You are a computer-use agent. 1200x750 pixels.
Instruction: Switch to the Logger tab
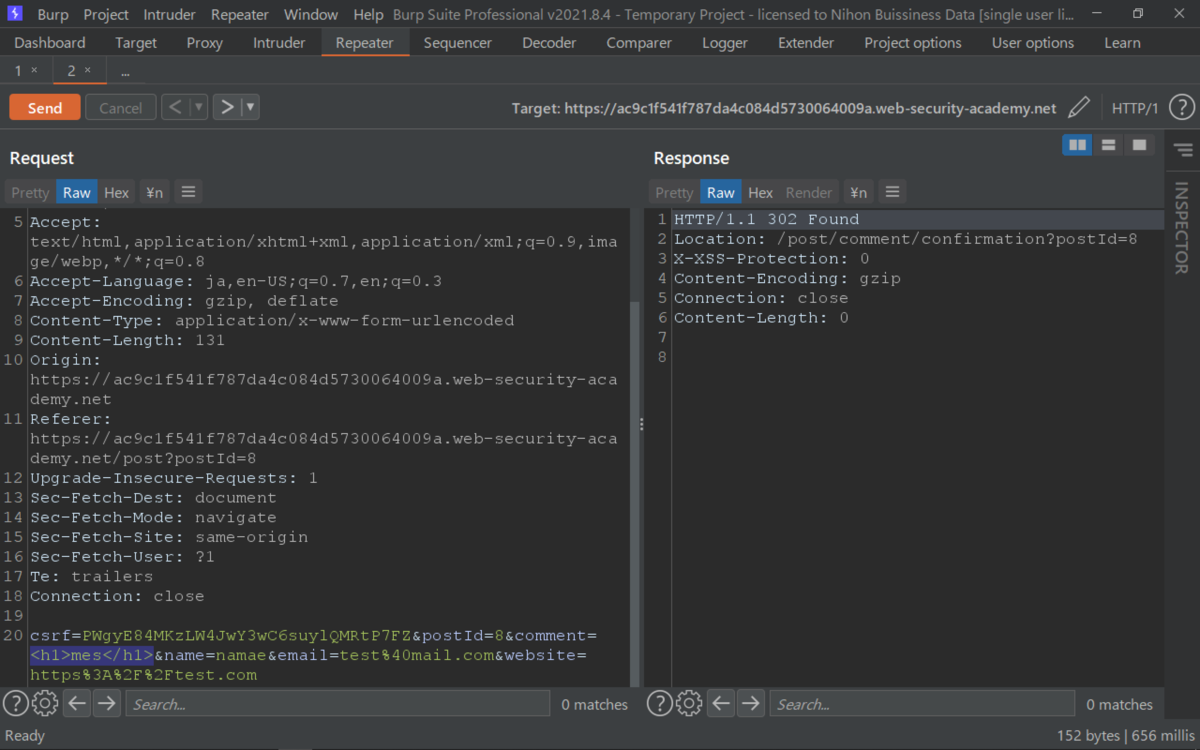tap(725, 43)
